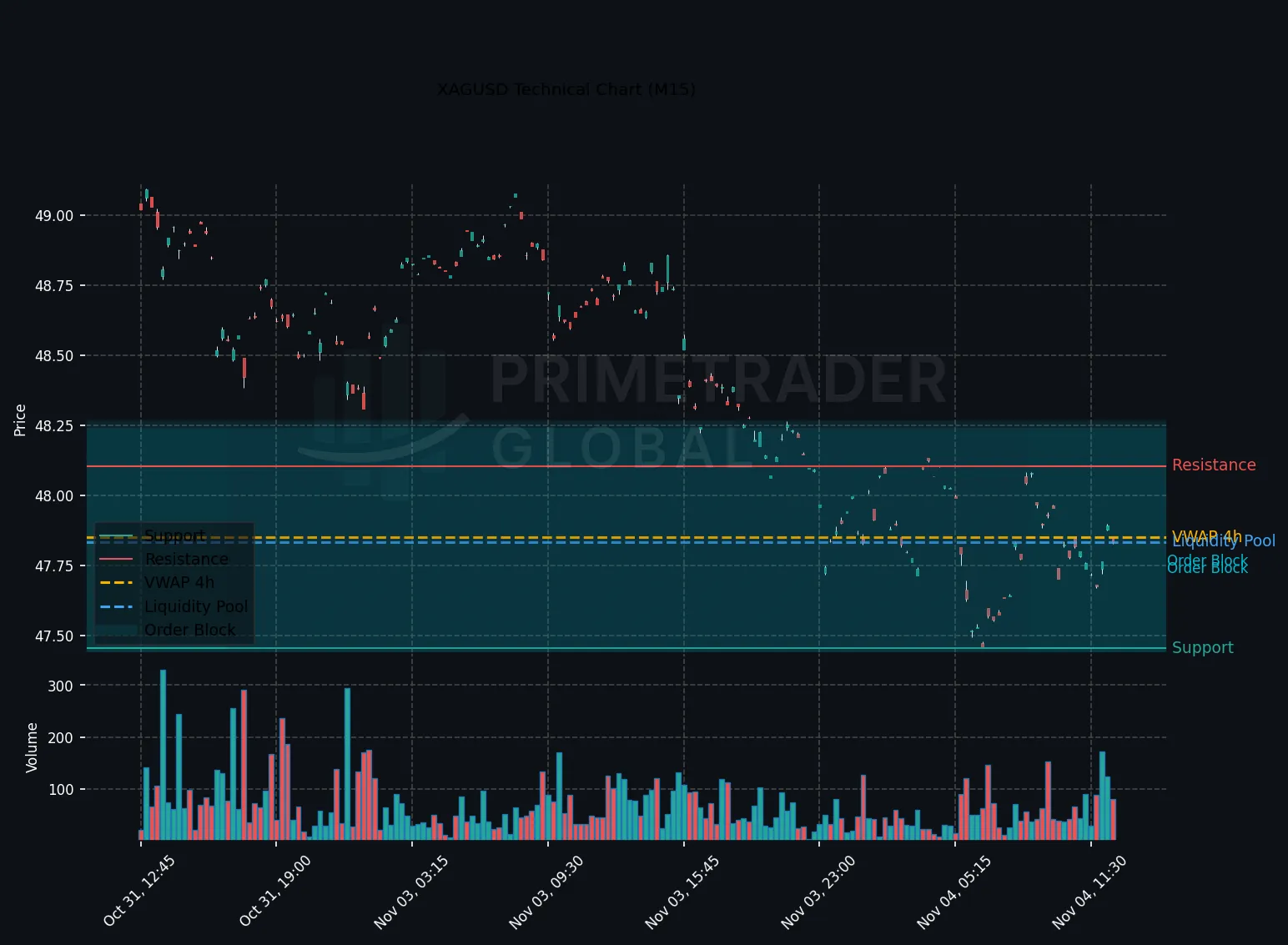
Task: Pick the Nov 03, 15:45 time label
Action: 682,892
